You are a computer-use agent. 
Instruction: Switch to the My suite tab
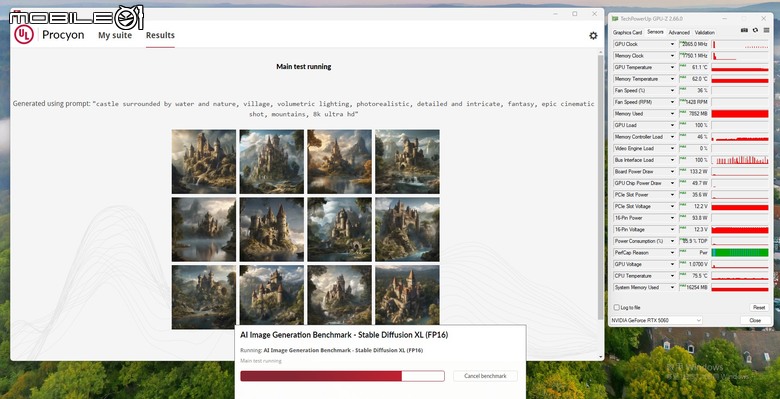pyautogui.click(x=115, y=35)
